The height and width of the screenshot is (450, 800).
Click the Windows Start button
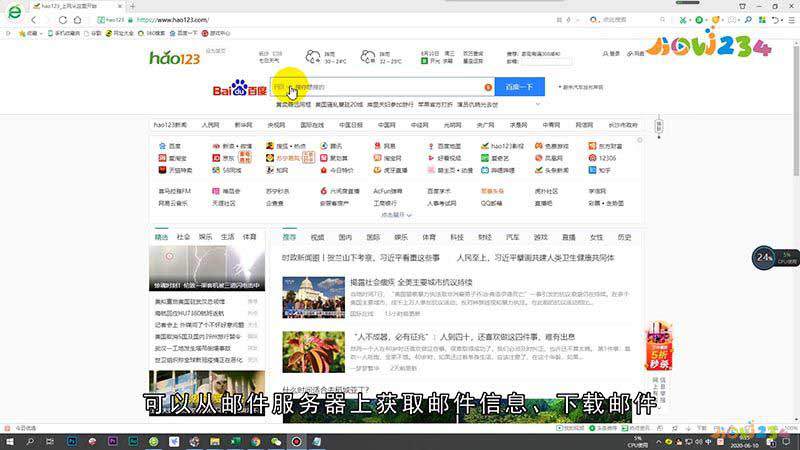(10, 441)
